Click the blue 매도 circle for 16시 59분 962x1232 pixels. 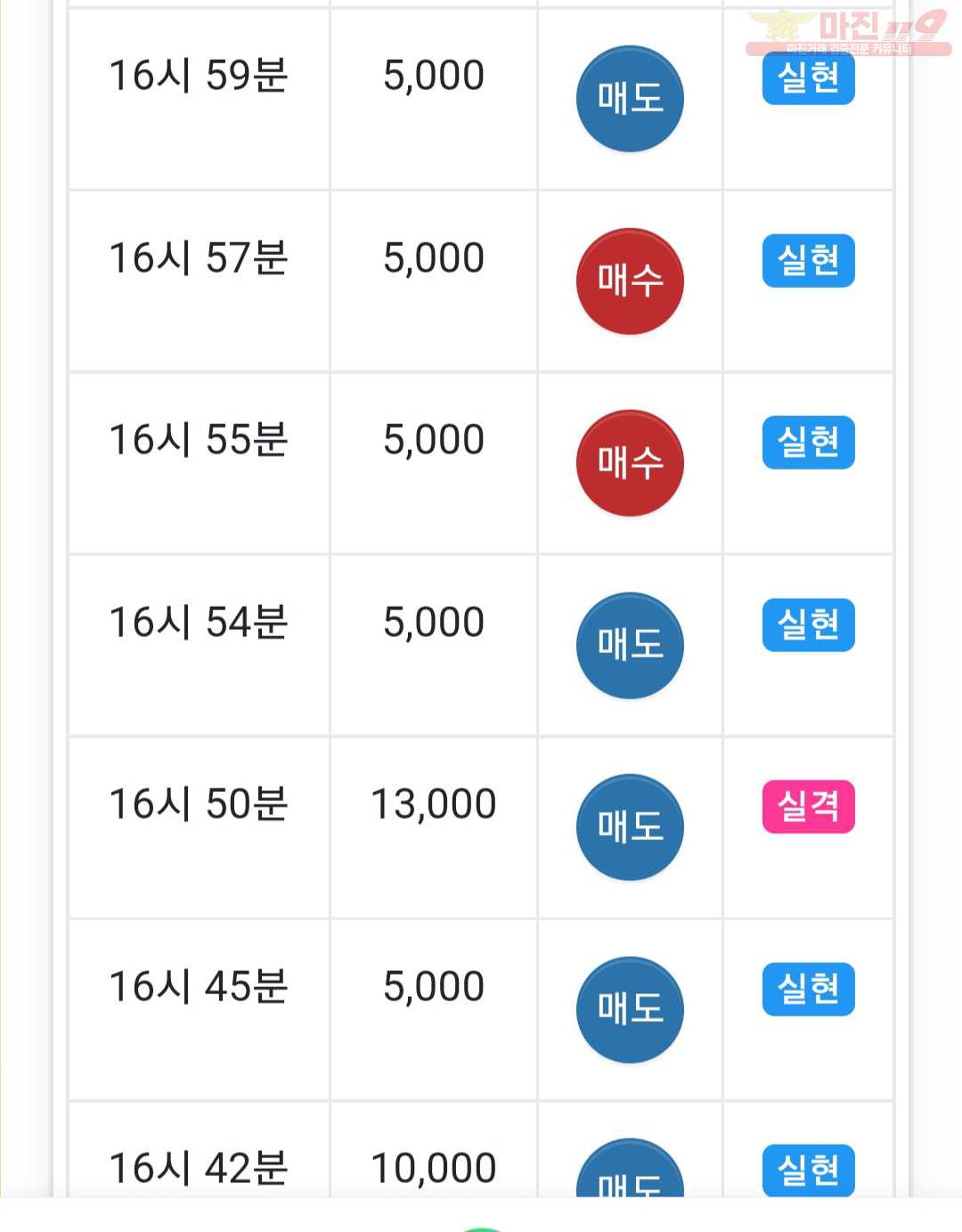click(630, 99)
